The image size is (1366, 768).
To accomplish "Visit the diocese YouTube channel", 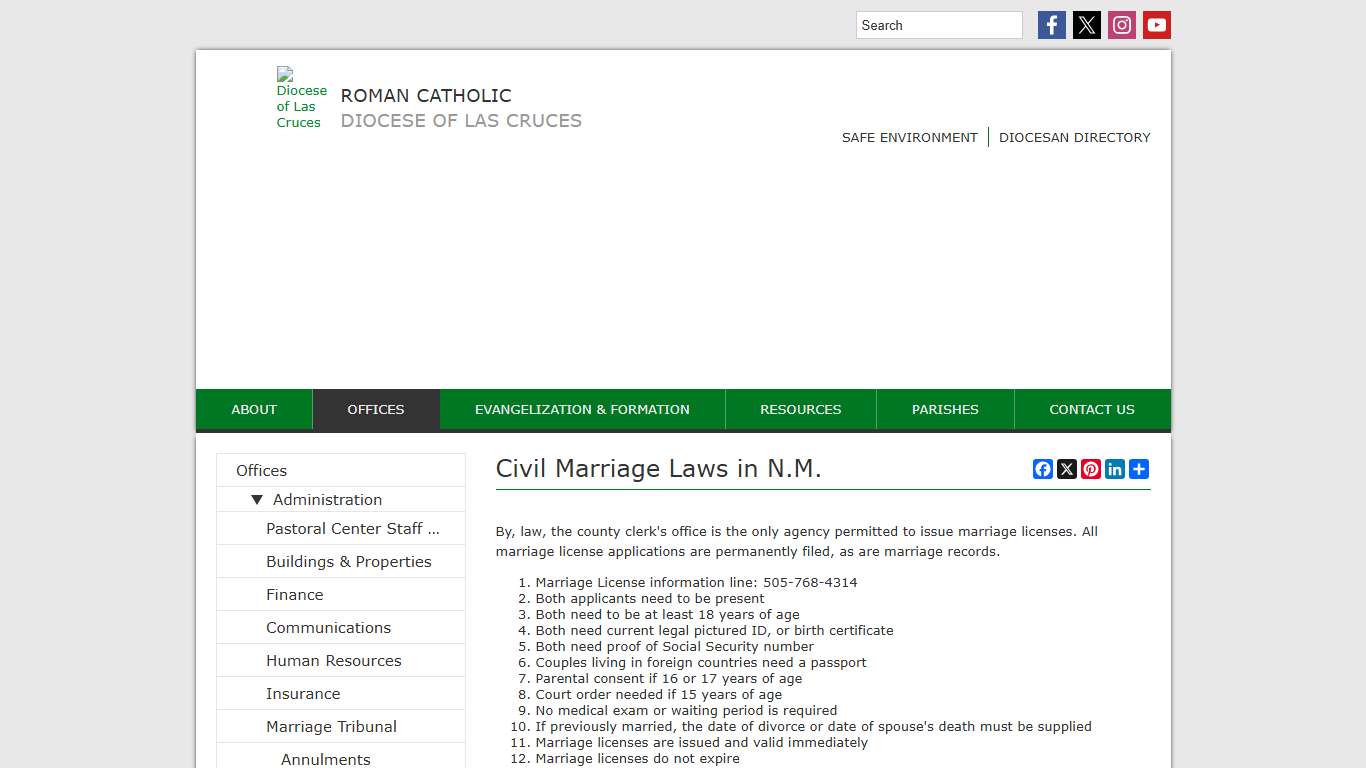I will click(1156, 24).
